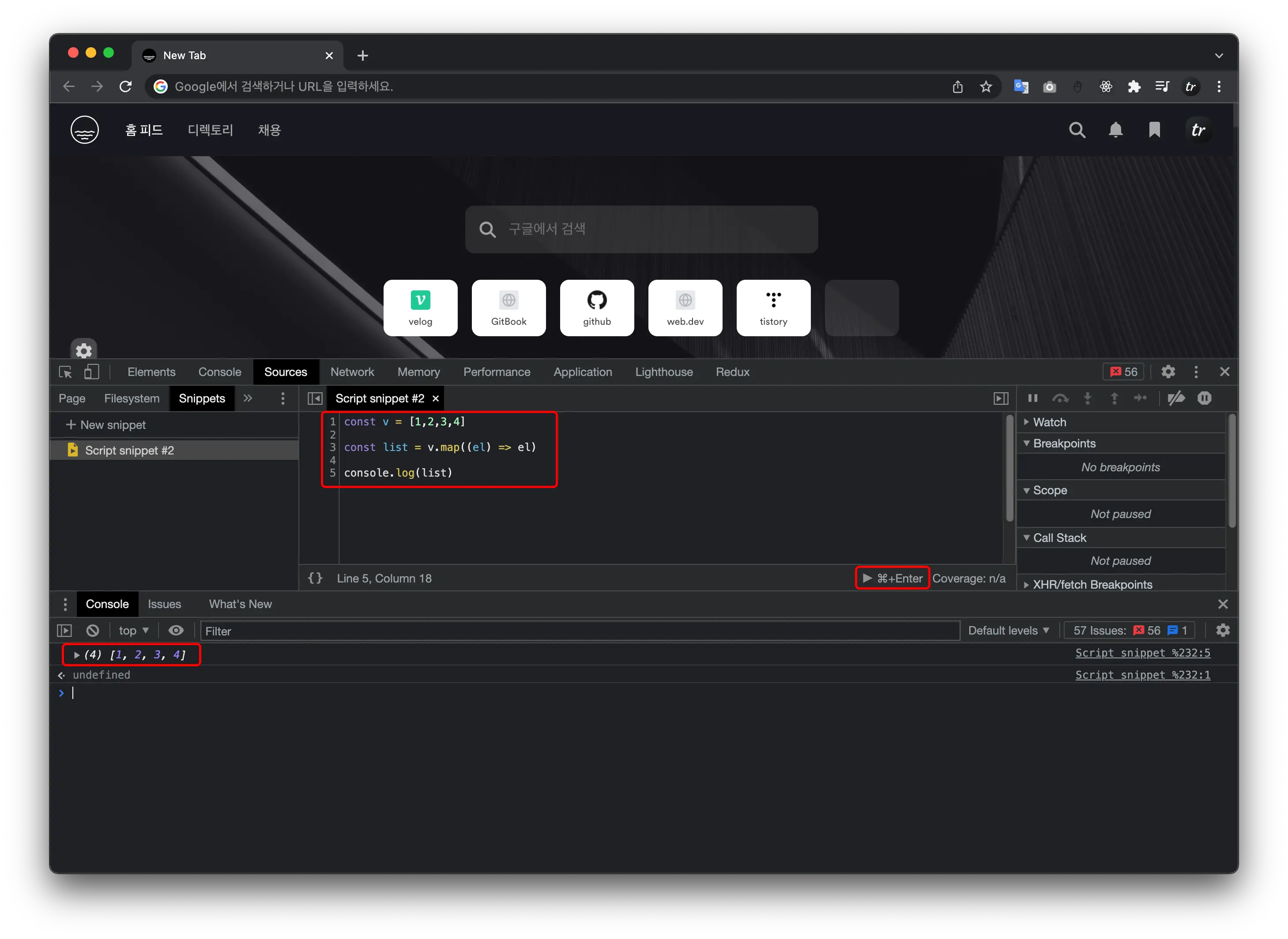The width and height of the screenshot is (1288, 939).
Task: Toggle deactivate breakpoints icon
Action: [1176, 398]
